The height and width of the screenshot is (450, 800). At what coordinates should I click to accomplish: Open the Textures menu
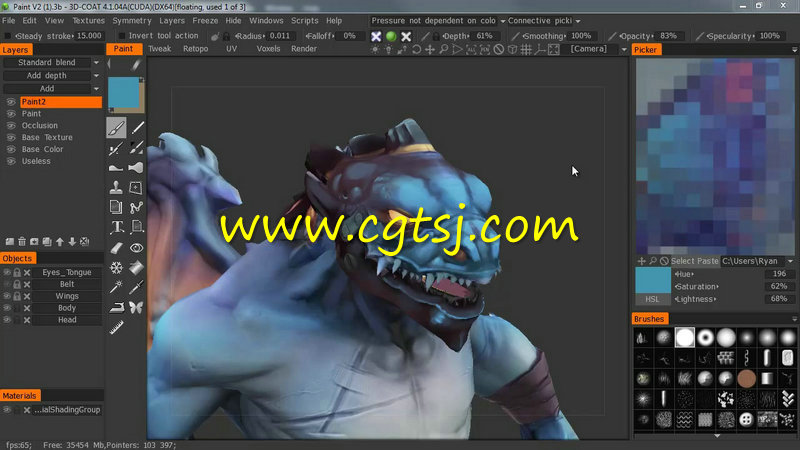(x=88, y=21)
